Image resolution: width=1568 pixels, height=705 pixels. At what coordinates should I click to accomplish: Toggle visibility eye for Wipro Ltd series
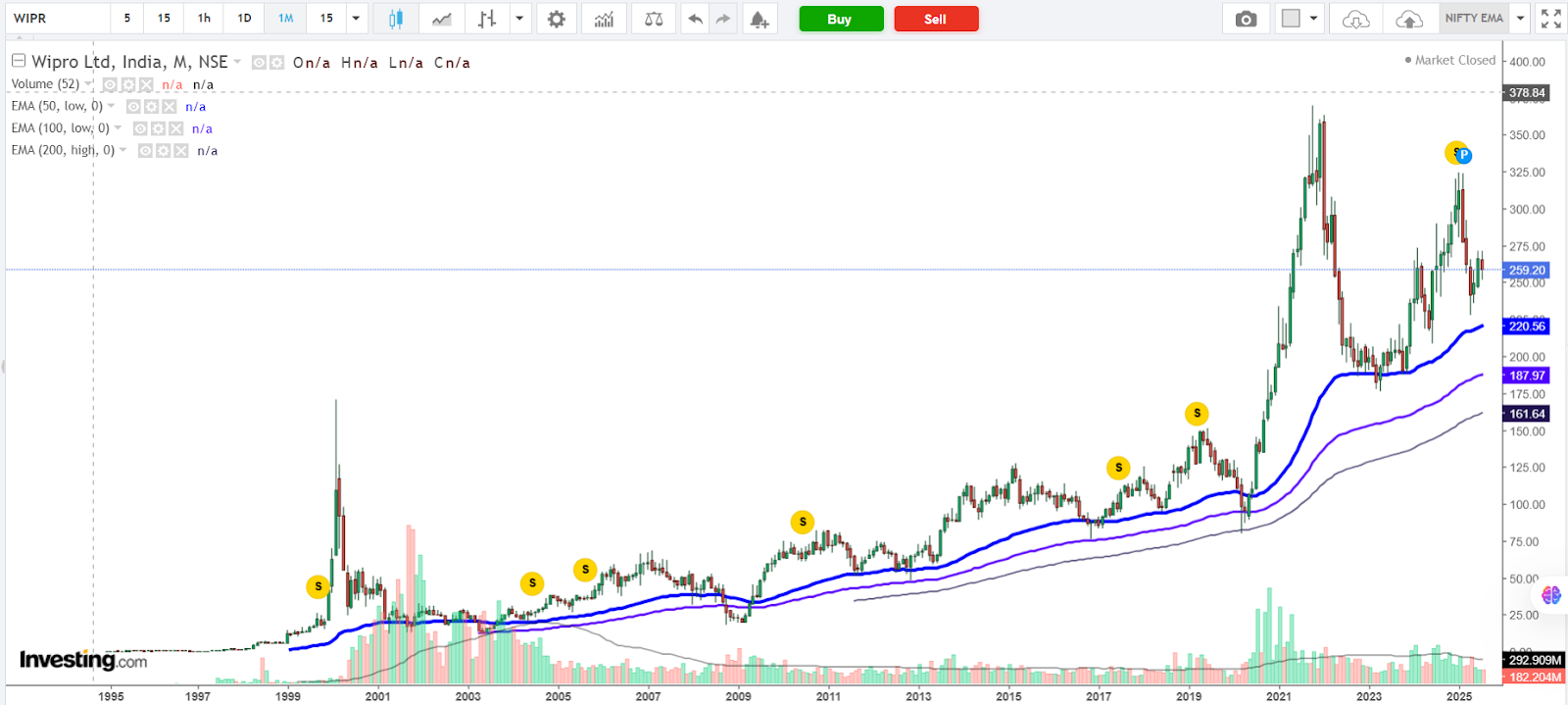(259, 63)
